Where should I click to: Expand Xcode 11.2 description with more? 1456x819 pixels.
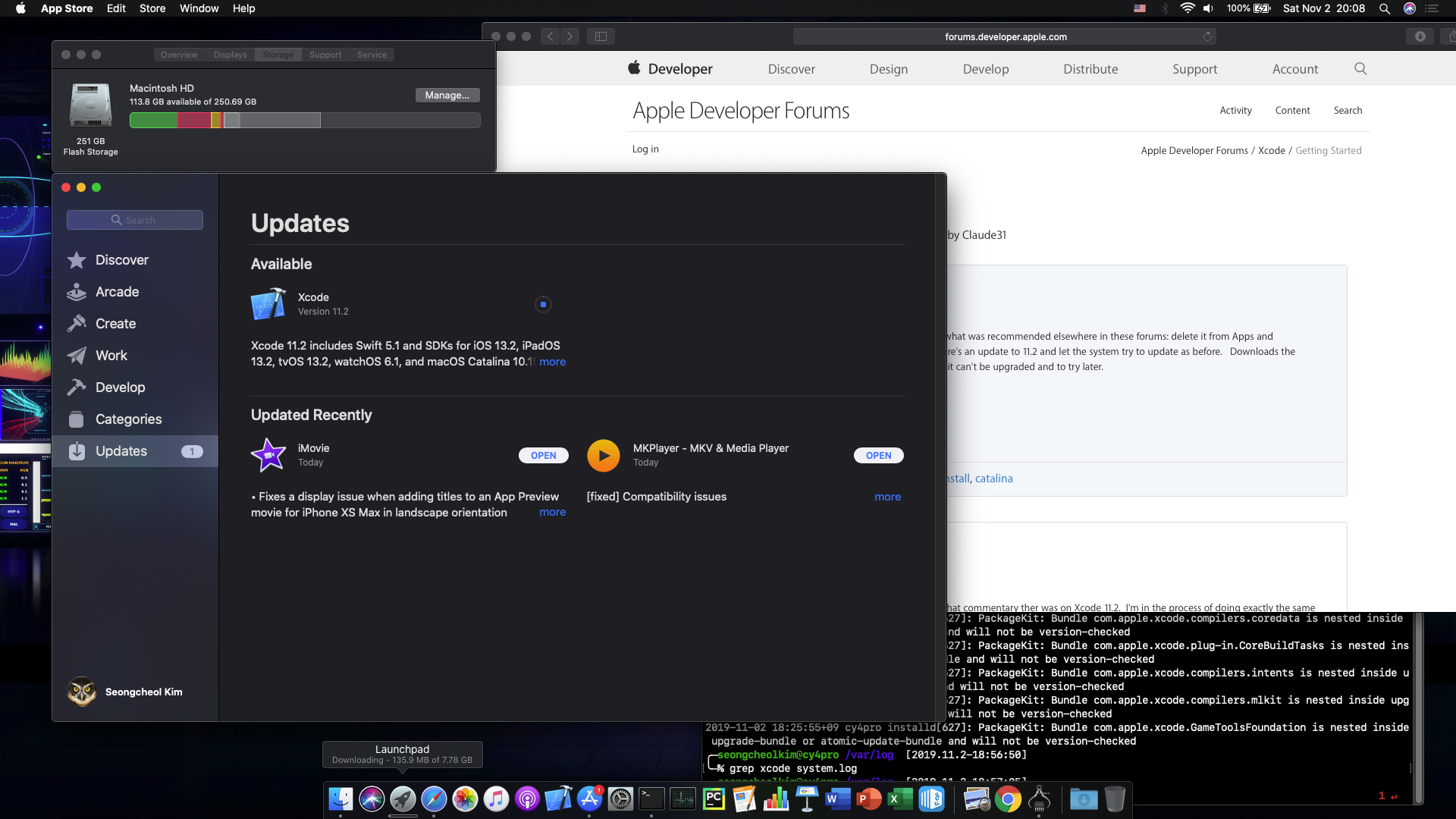click(552, 362)
